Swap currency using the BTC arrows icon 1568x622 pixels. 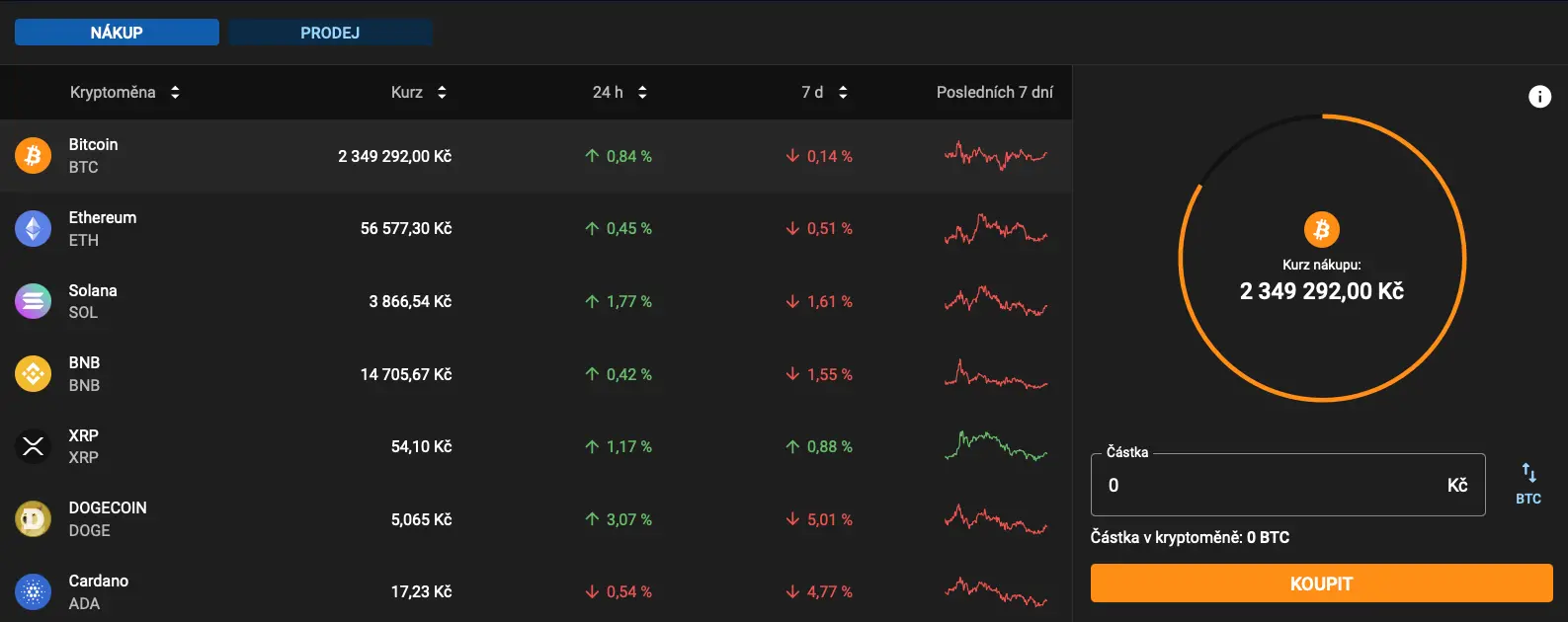click(1528, 484)
